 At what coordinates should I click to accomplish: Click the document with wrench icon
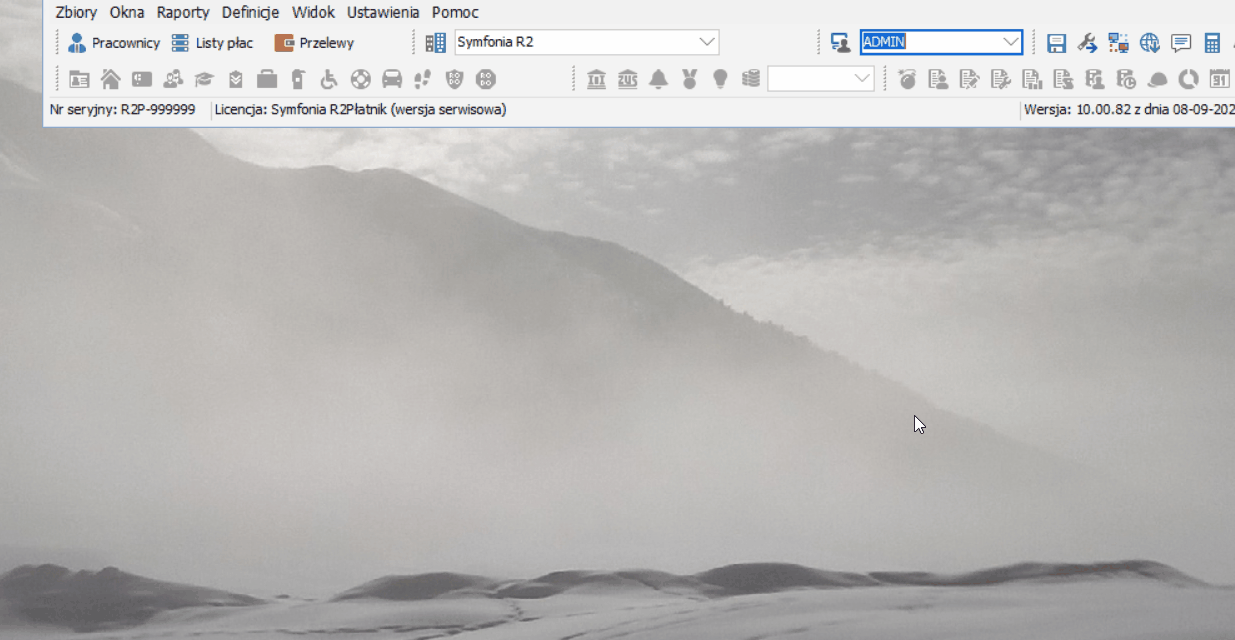[1000, 79]
